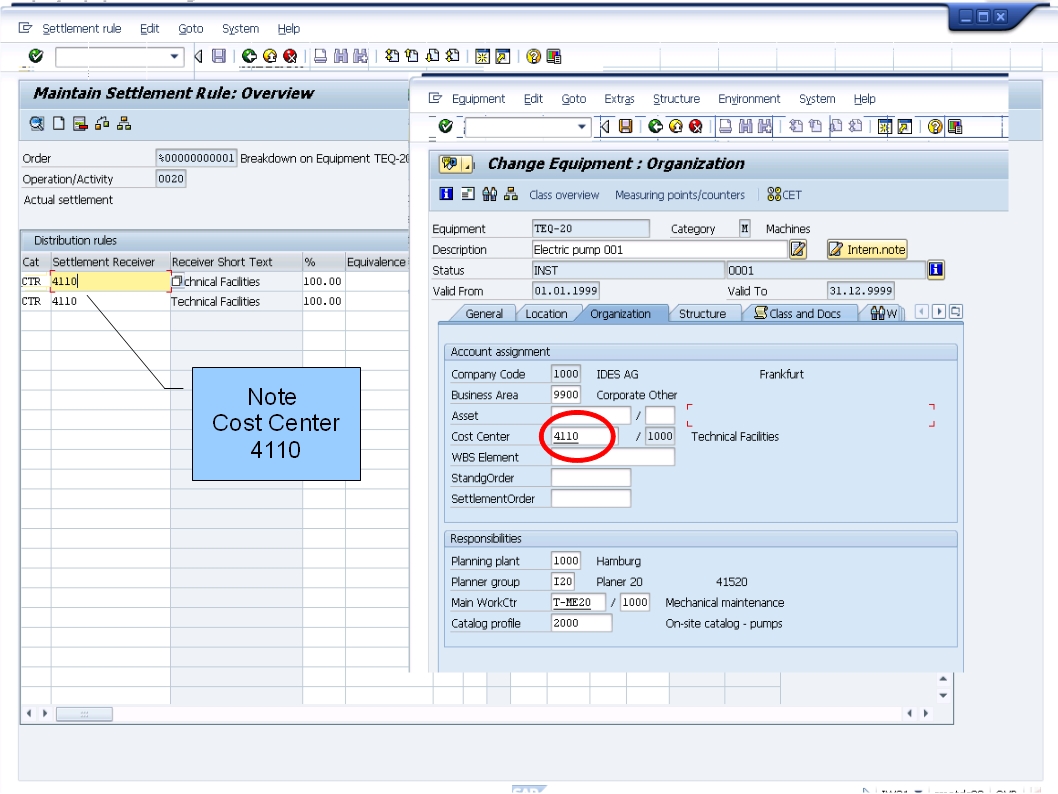Click Save floppy icon in Equipment window
The height and width of the screenshot is (794, 1058).
pyautogui.click(x=625, y=126)
